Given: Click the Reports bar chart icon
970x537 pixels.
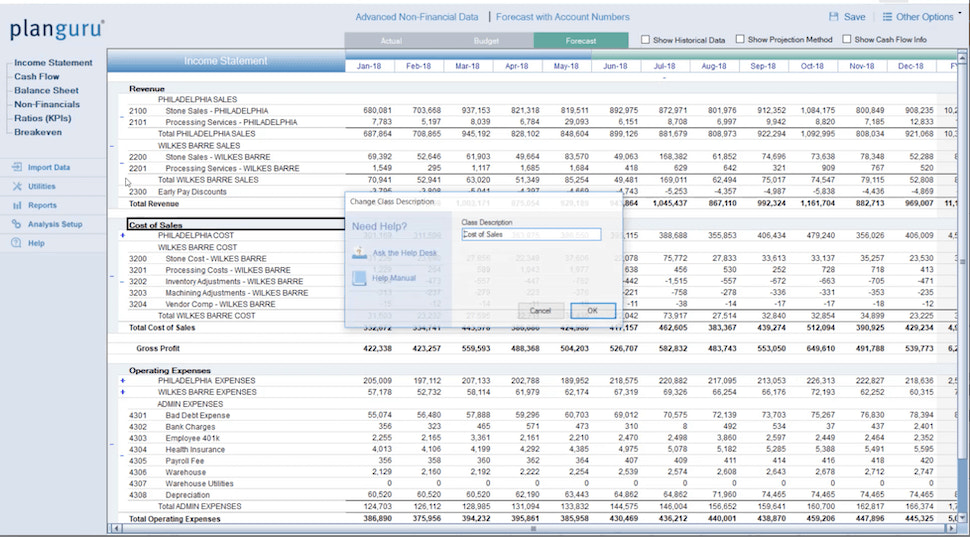Looking at the screenshot, I should click(x=17, y=206).
